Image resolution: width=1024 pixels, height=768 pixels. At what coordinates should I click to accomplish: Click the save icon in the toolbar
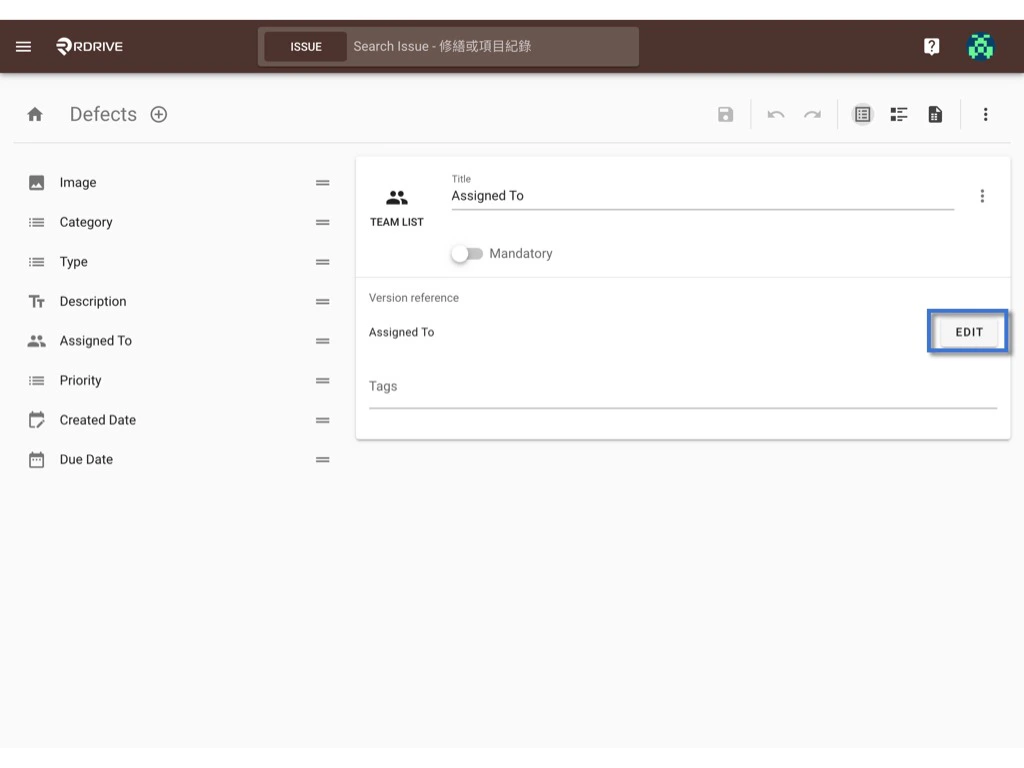pos(725,114)
